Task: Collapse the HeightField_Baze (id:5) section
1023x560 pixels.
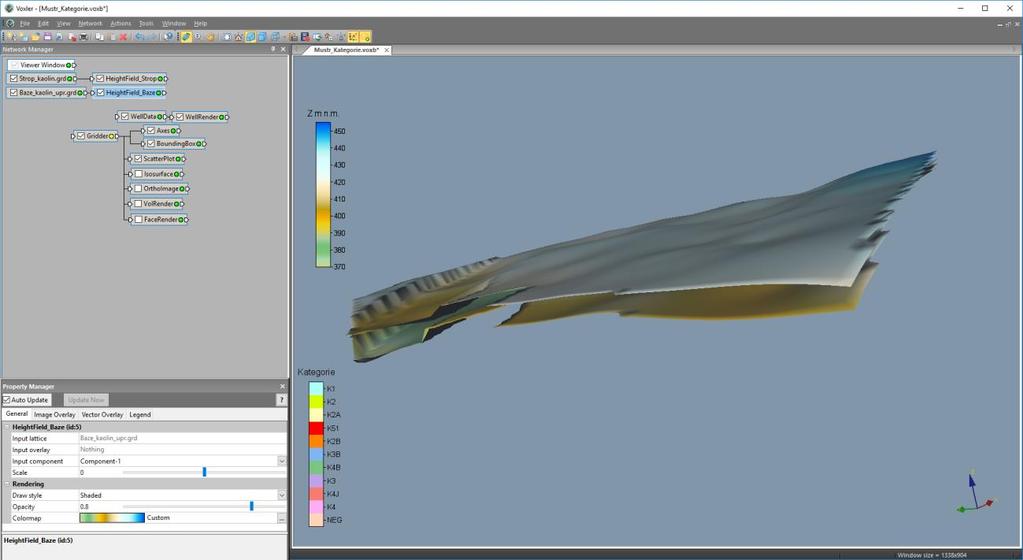Action: tap(7, 427)
